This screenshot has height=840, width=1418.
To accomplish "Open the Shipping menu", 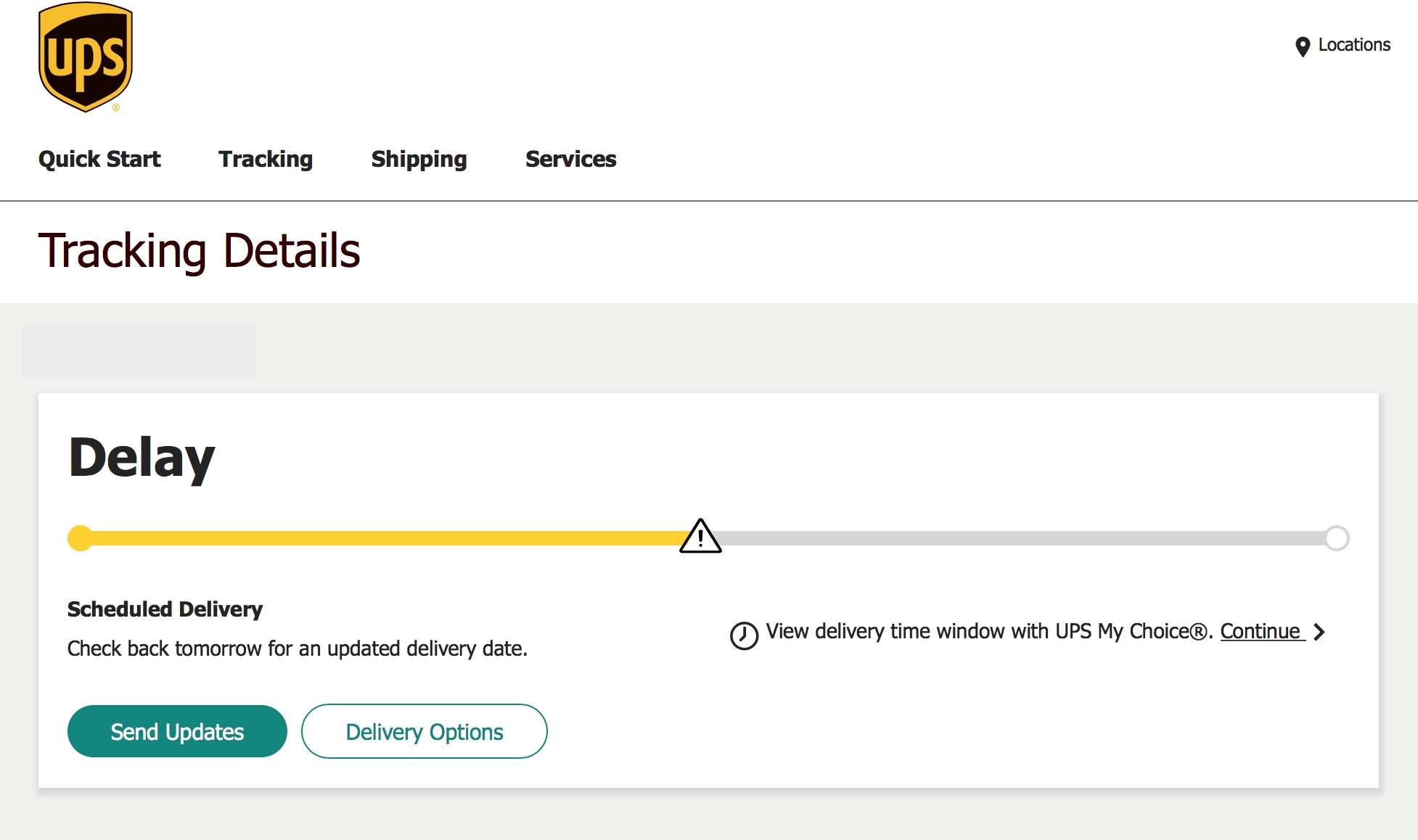I will click(419, 160).
